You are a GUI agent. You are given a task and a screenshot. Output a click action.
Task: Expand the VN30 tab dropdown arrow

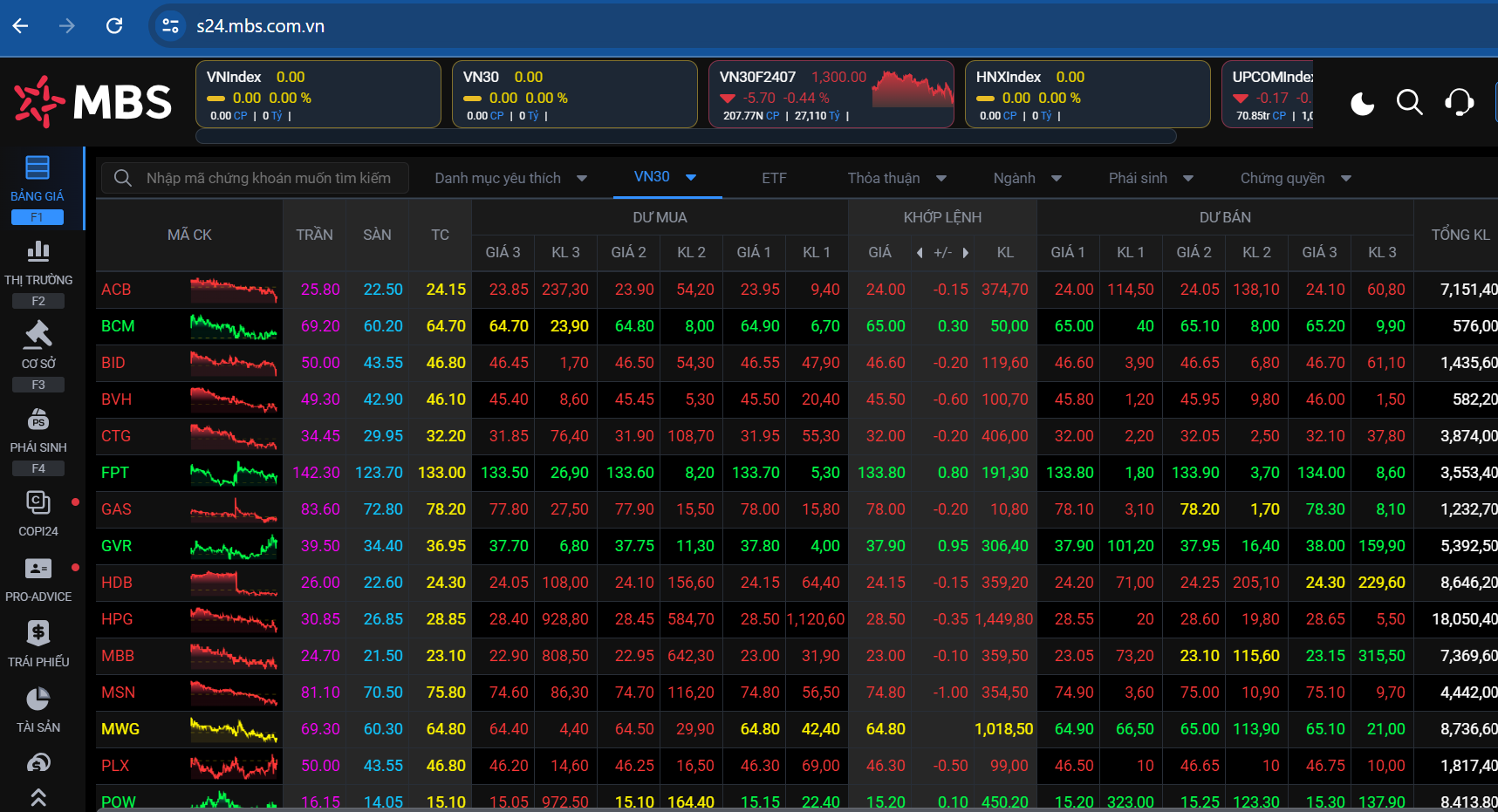691,177
